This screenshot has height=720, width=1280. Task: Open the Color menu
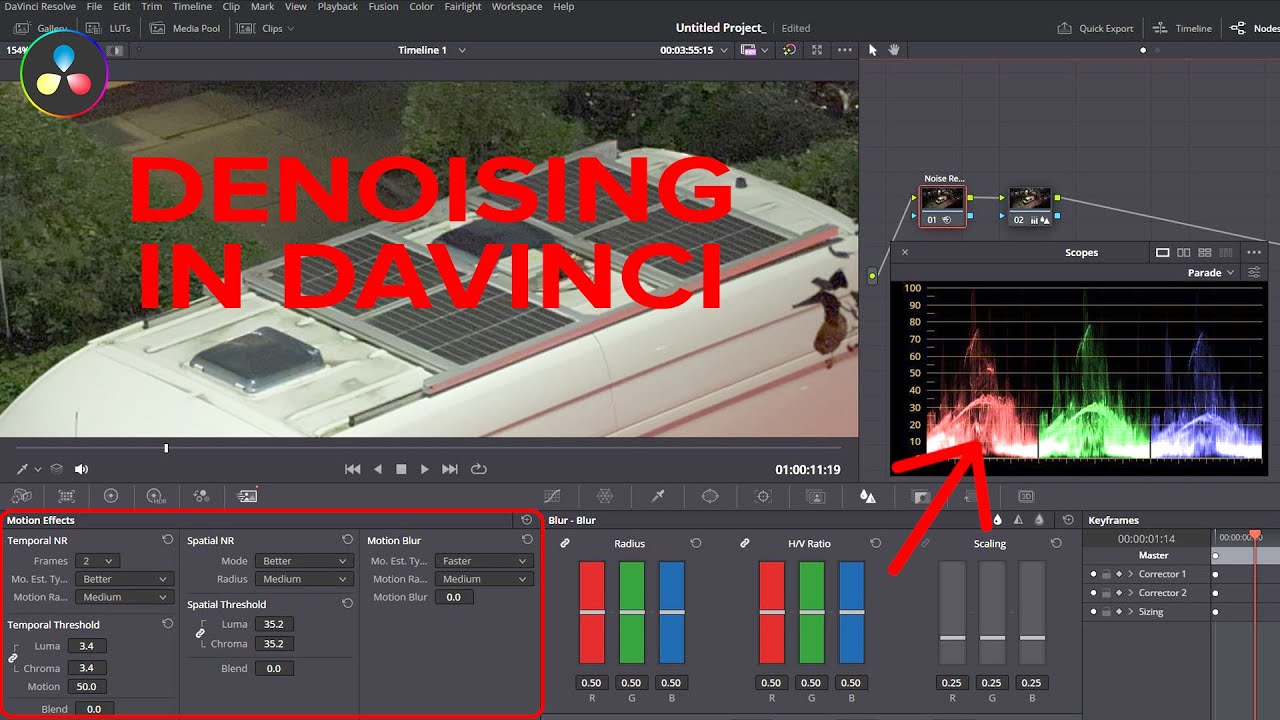[x=421, y=6]
